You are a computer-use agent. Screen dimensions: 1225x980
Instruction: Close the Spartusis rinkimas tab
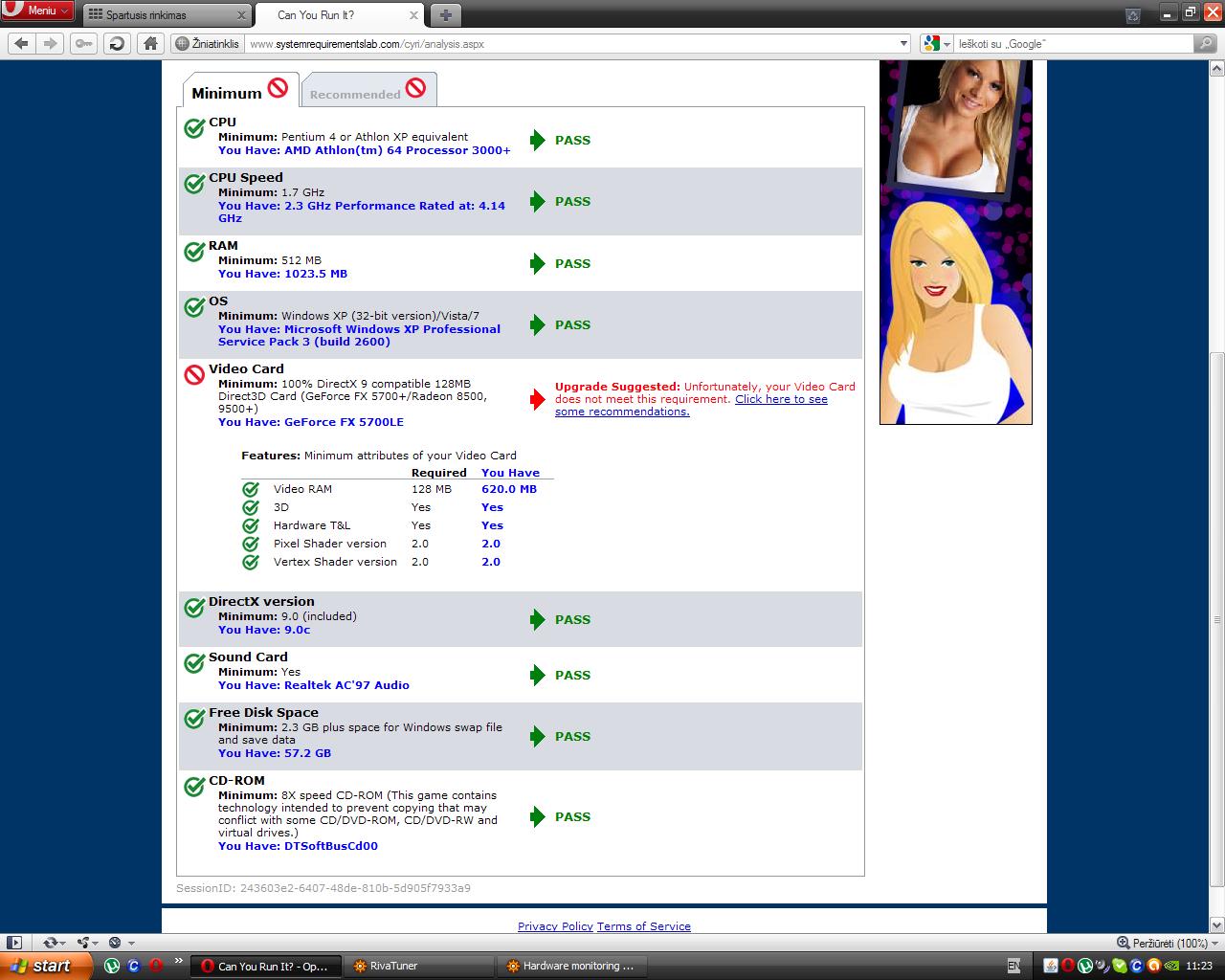(x=242, y=15)
